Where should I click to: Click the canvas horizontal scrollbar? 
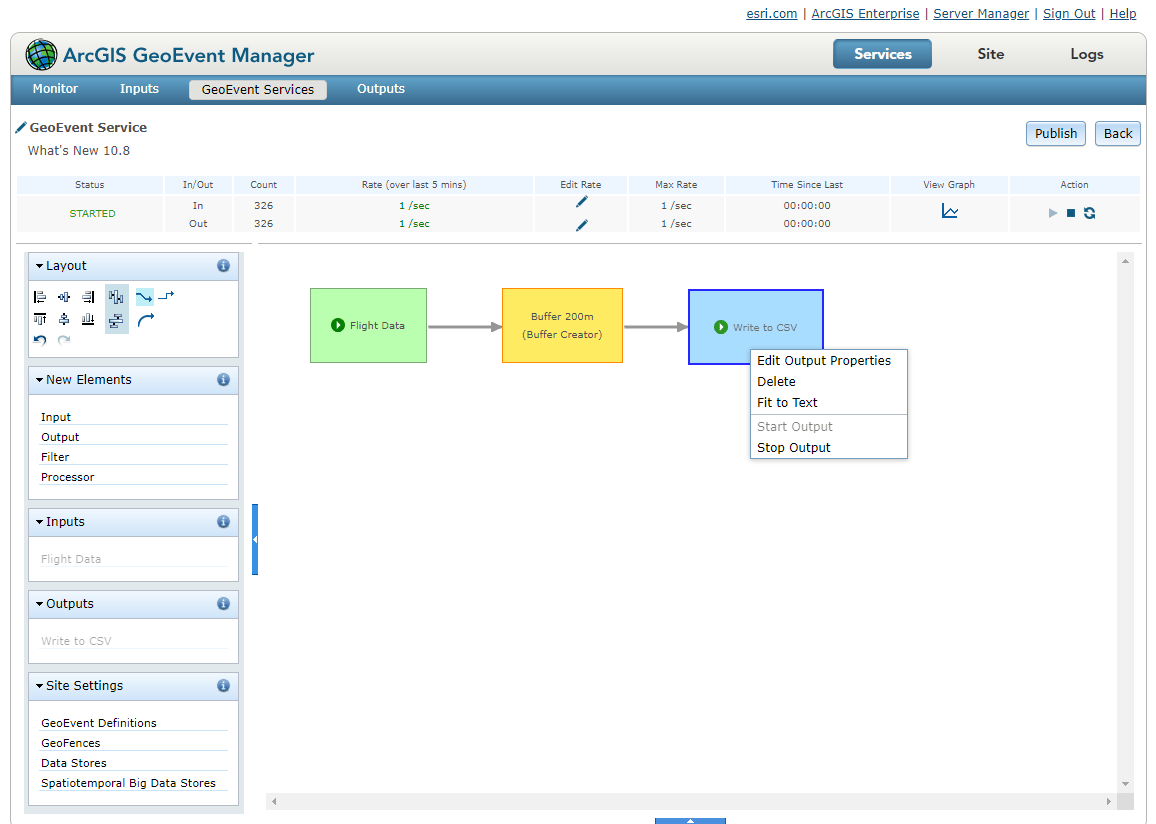(690, 800)
